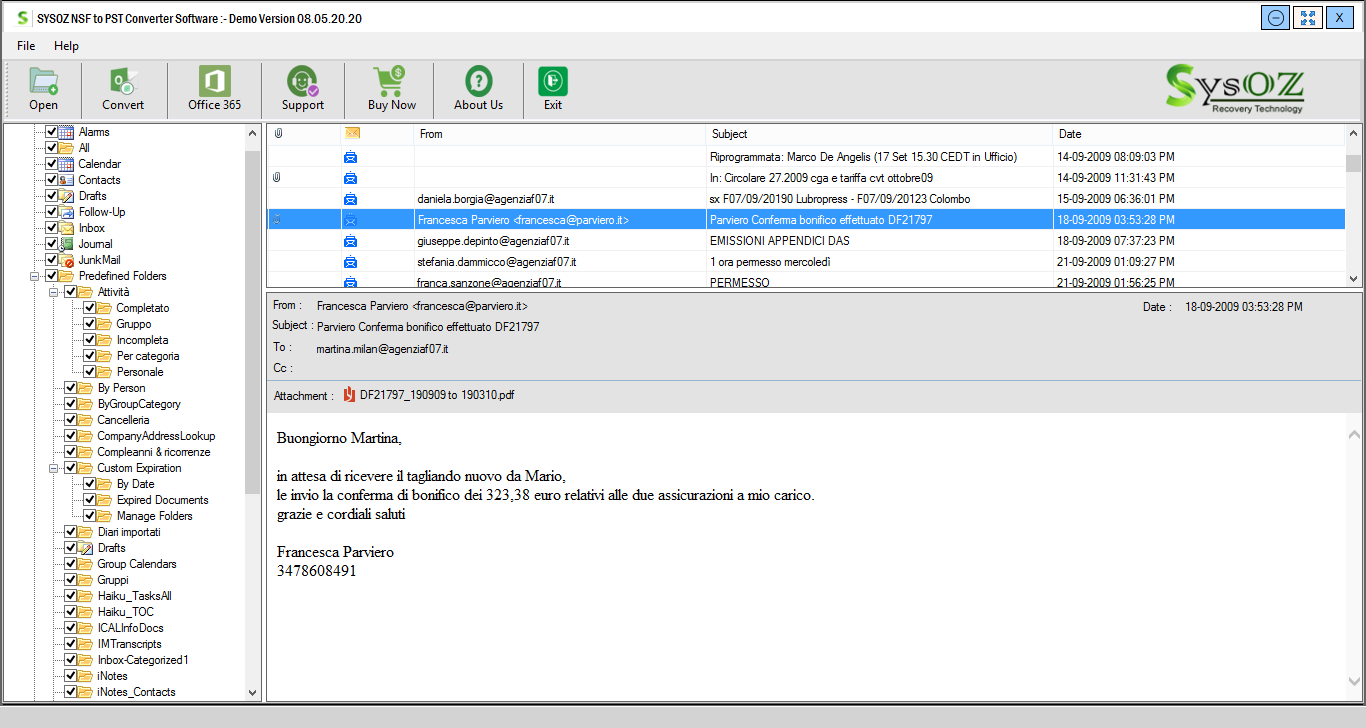Click the Buy Now cart icon
This screenshot has width=1366, height=728.
pyautogui.click(x=391, y=82)
